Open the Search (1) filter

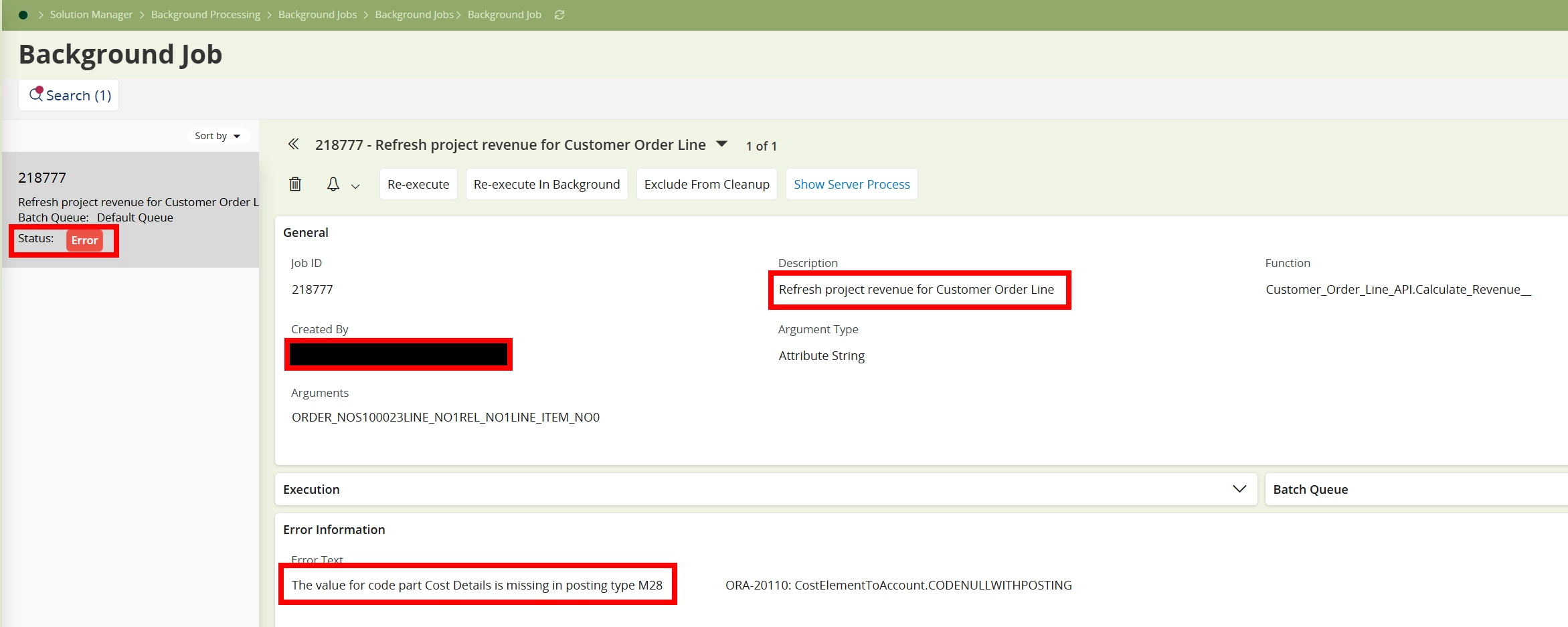tap(69, 95)
